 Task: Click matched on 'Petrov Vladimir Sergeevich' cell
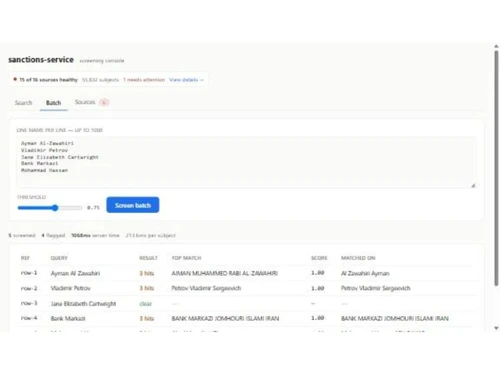pos(375,288)
